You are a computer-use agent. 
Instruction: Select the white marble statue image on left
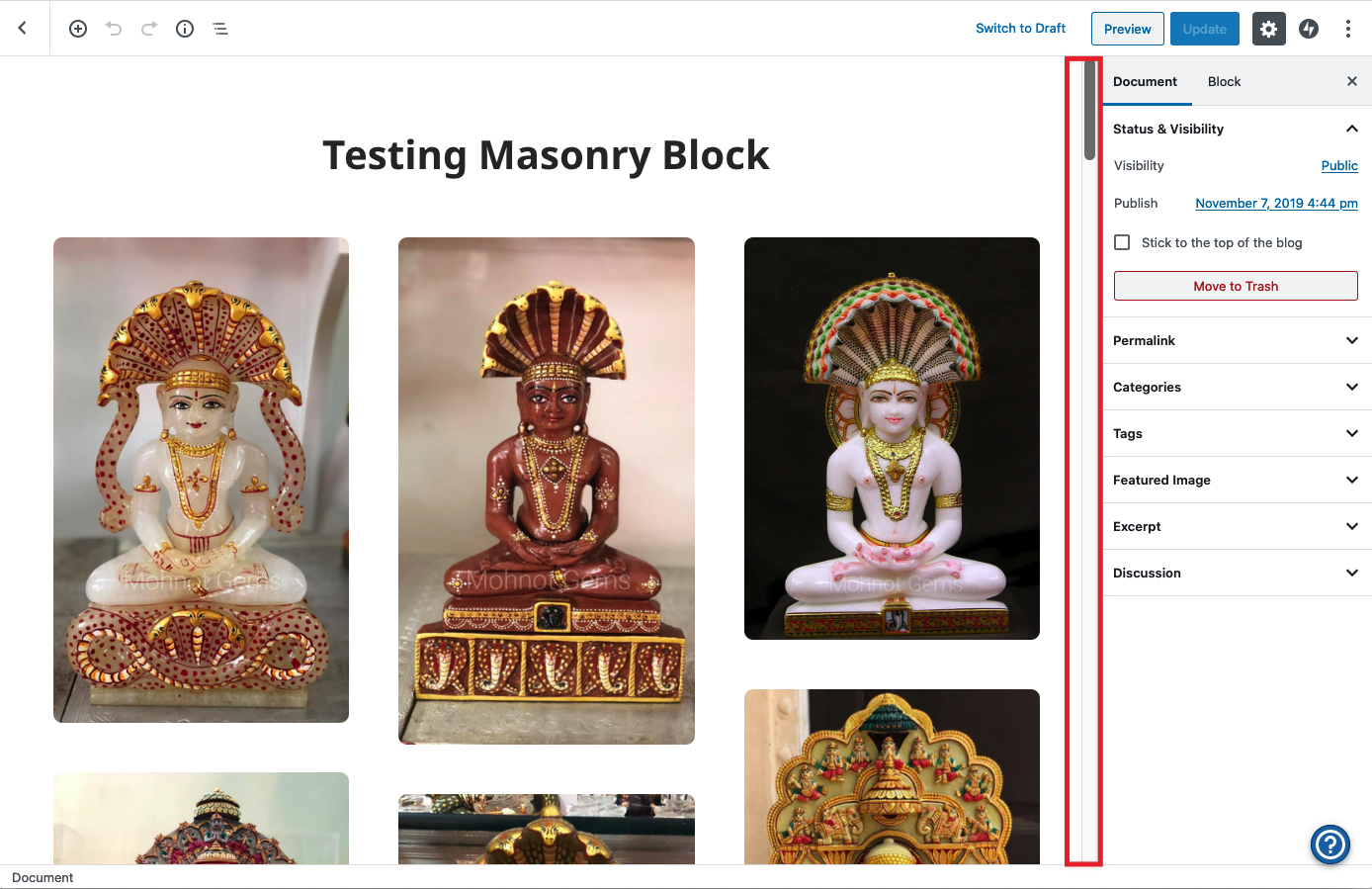coord(201,480)
